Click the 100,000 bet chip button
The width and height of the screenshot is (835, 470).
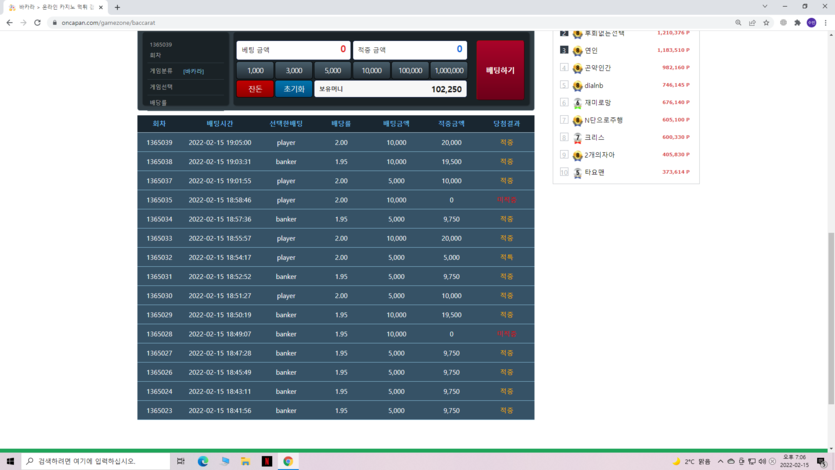[x=411, y=70]
